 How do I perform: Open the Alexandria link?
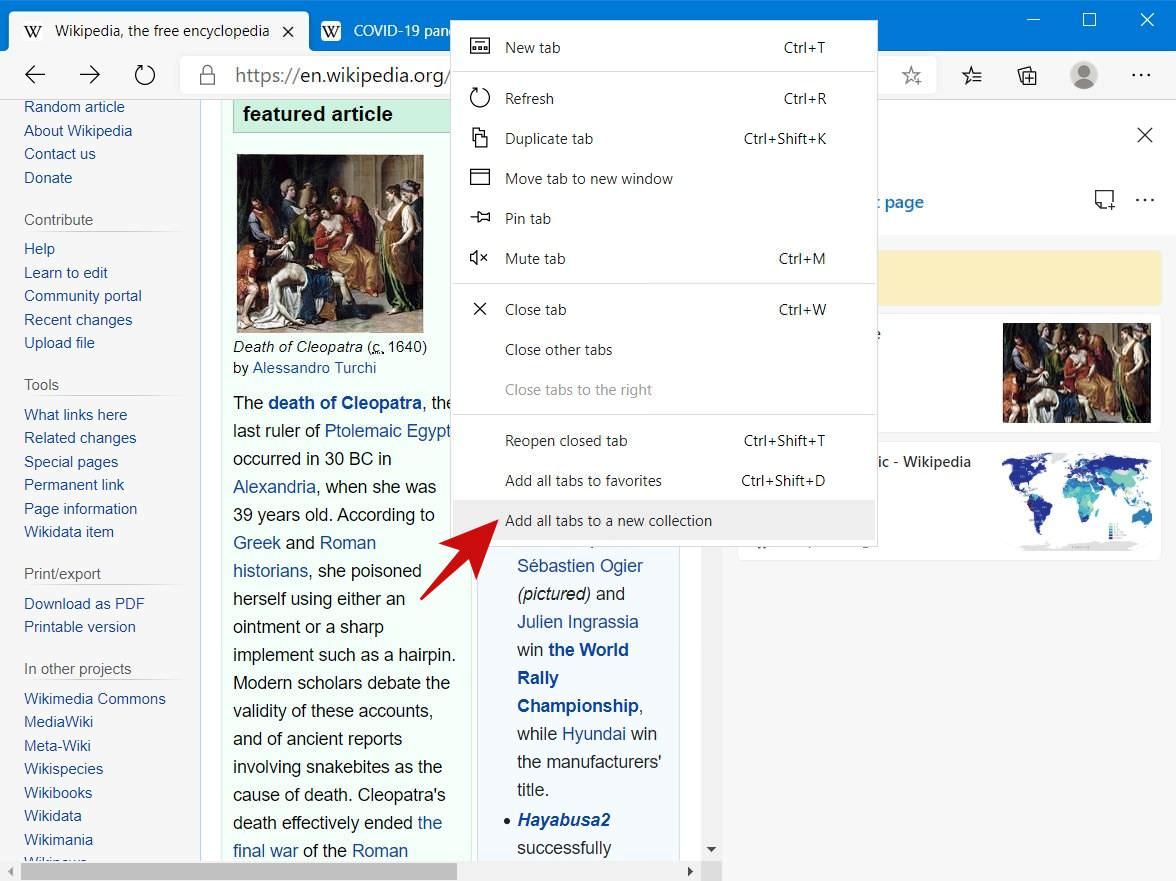[274, 487]
